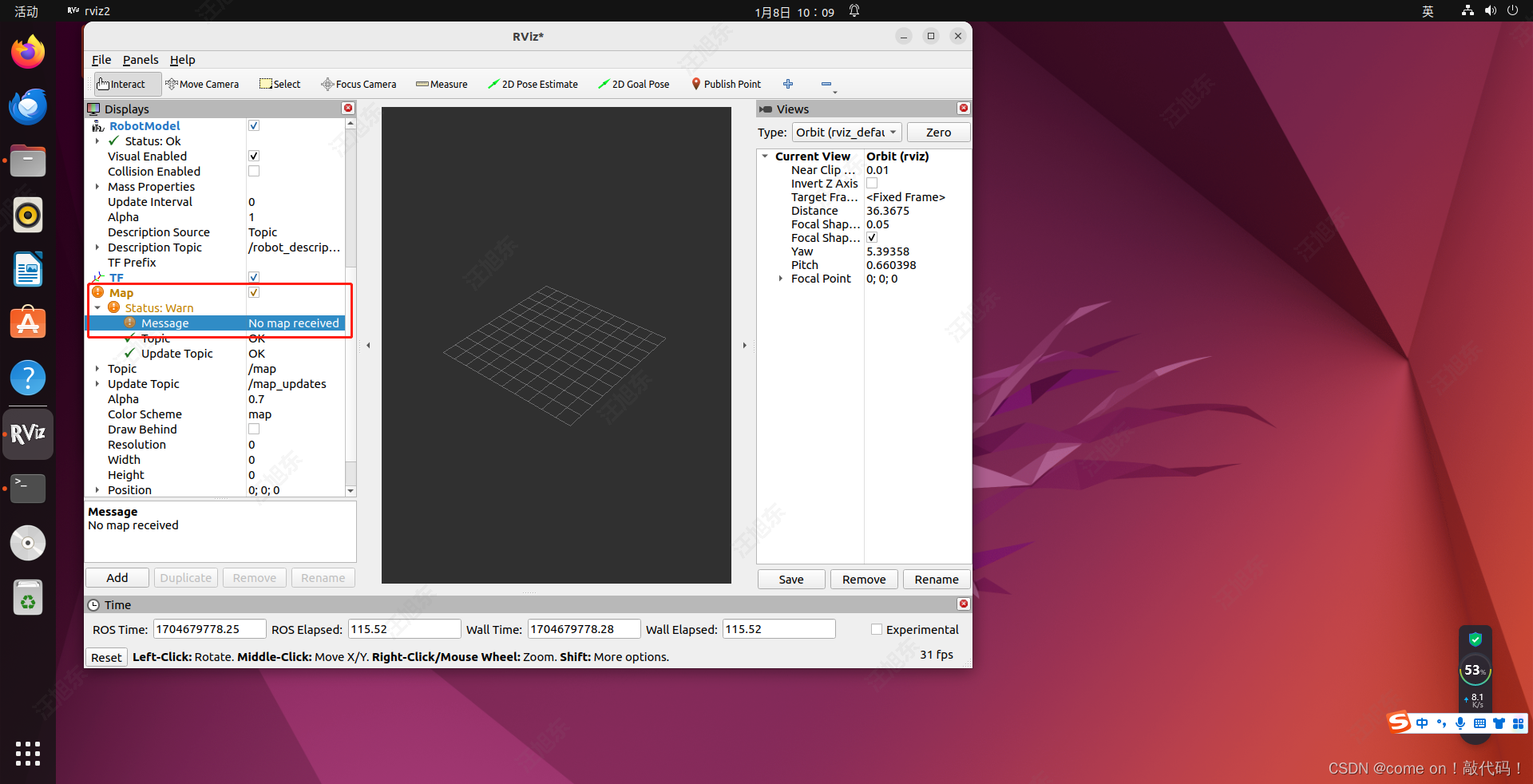The width and height of the screenshot is (1533, 784).
Task: Expand the Focal Point property
Action: point(781,279)
